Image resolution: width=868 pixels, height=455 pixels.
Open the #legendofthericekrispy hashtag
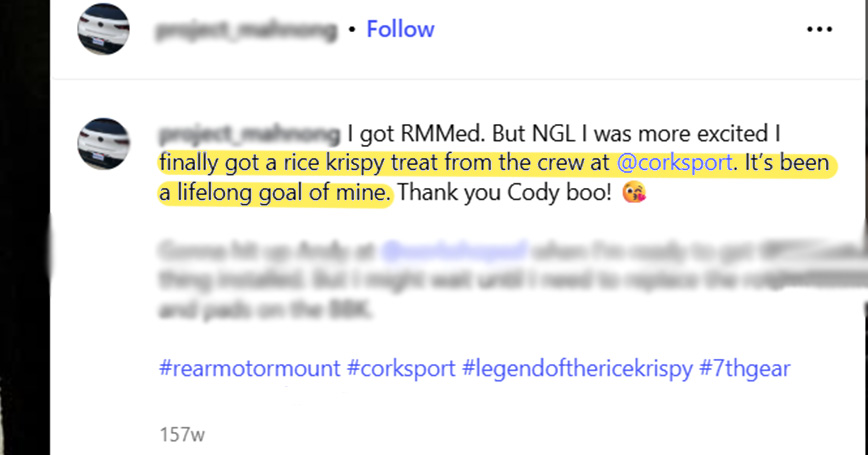577,368
